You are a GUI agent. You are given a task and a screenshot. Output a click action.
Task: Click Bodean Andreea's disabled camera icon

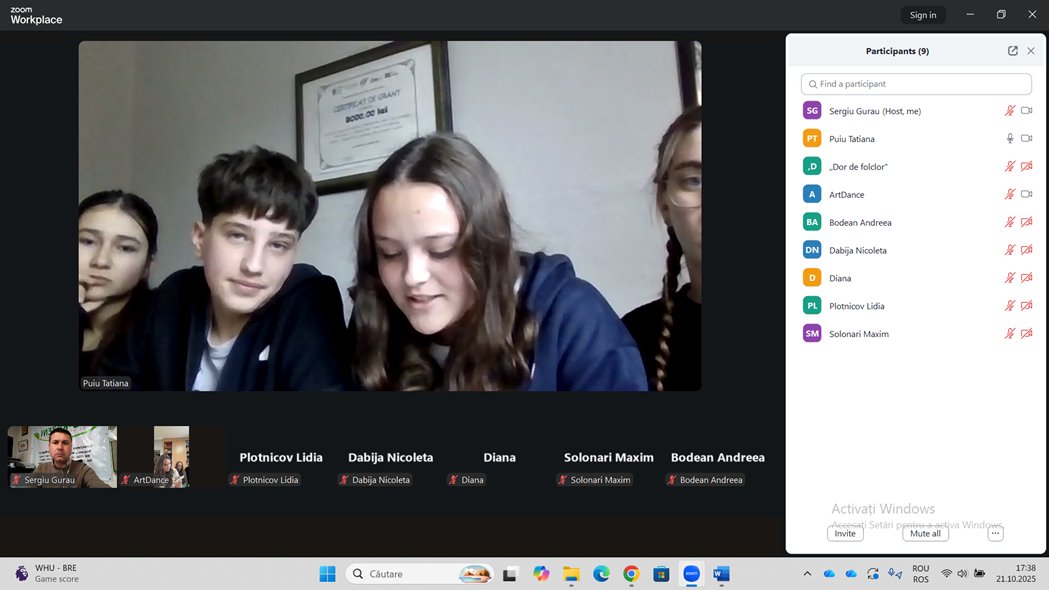click(x=1026, y=223)
